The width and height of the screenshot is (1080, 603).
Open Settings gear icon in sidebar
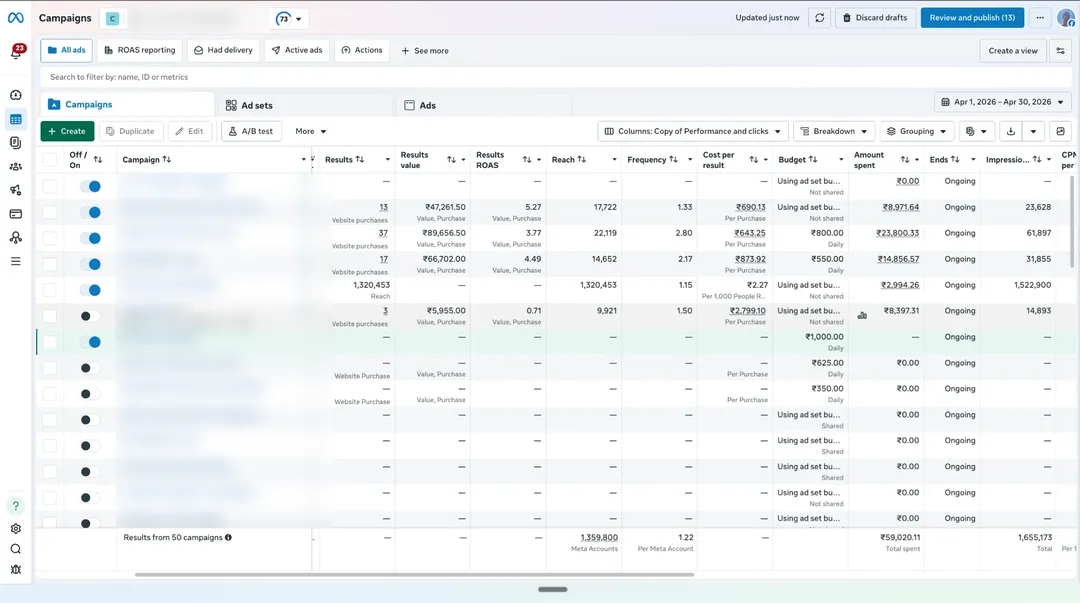click(15, 529)
